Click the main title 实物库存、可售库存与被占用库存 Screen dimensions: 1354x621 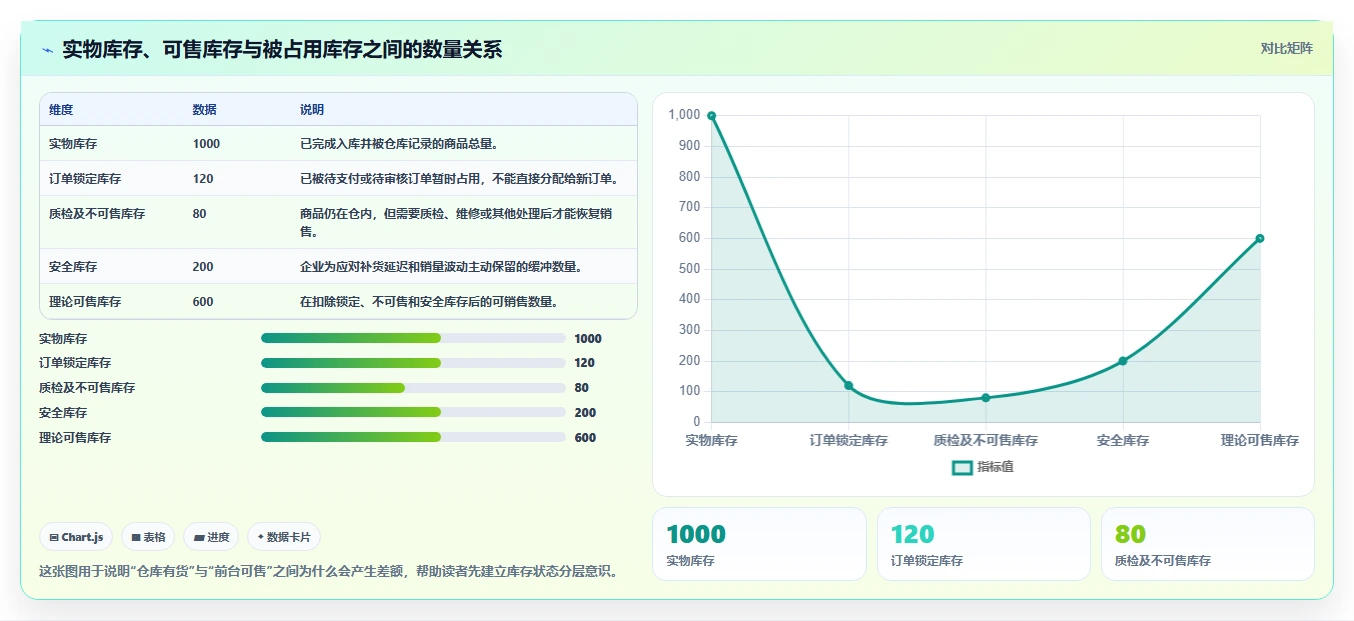click(282, 49)
